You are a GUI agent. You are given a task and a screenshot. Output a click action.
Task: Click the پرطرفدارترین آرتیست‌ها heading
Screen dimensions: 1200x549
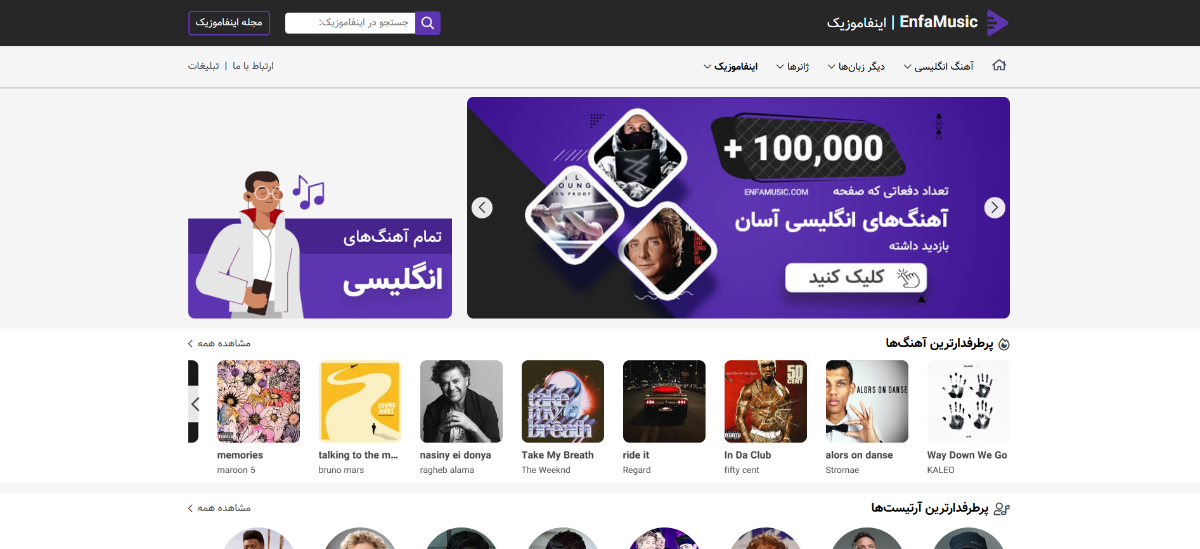coord(930,508)
